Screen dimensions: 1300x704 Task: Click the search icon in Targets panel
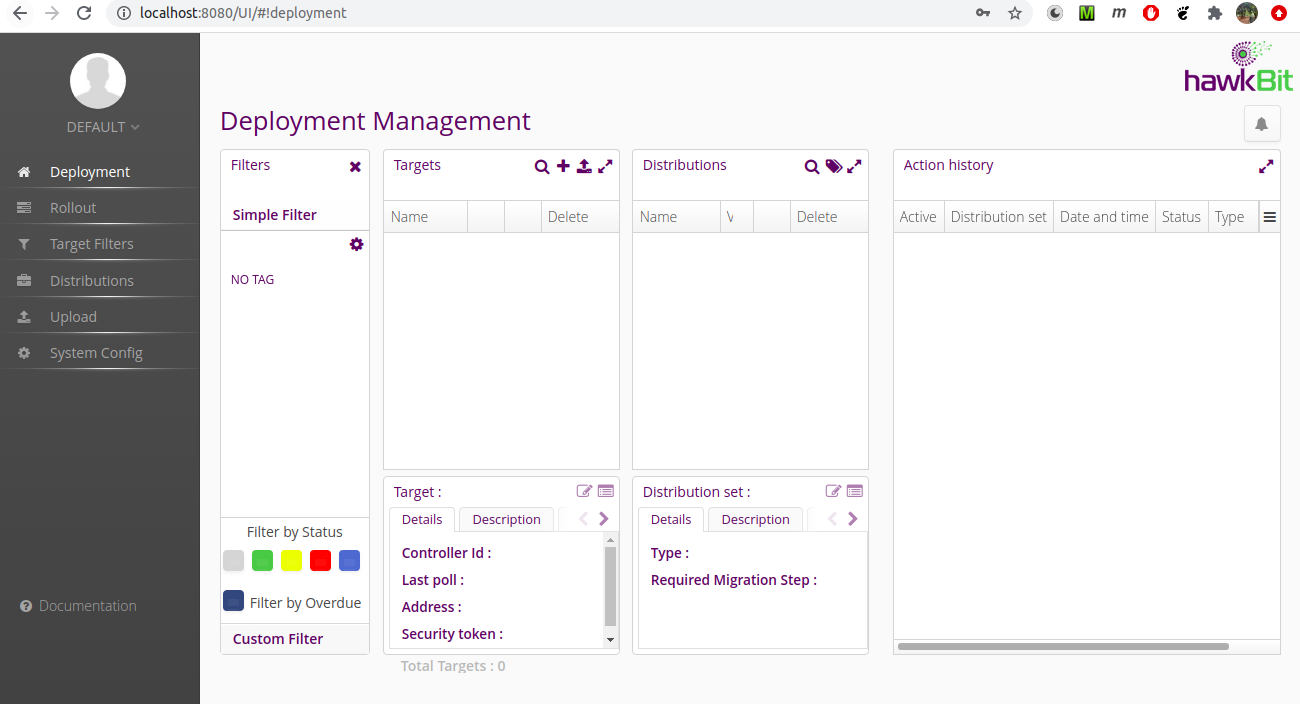tap(541, 167)
